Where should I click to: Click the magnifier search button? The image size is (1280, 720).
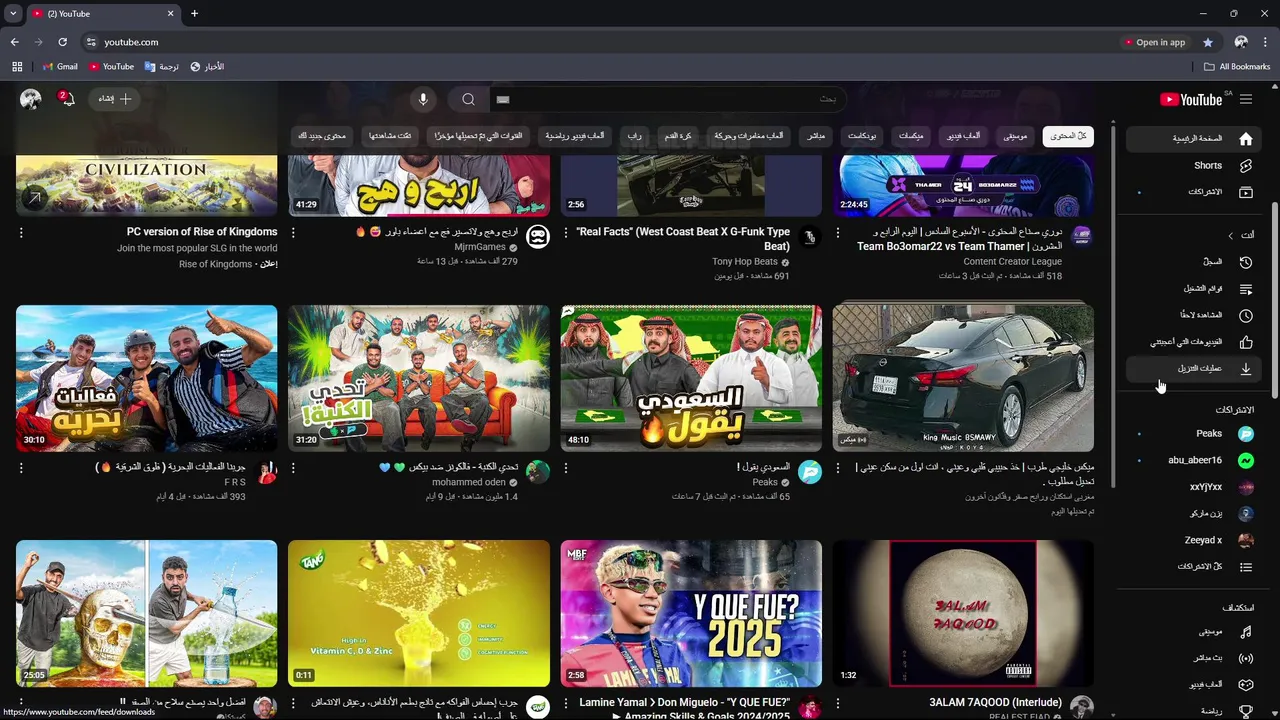click(x=468, y=99)
